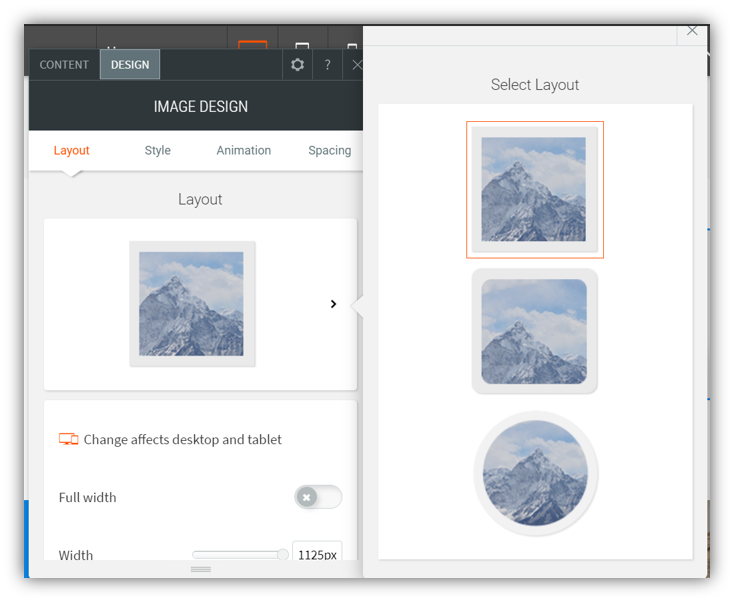Select the circular layout thumbnail
733x611 pixels.
(535, 473)
